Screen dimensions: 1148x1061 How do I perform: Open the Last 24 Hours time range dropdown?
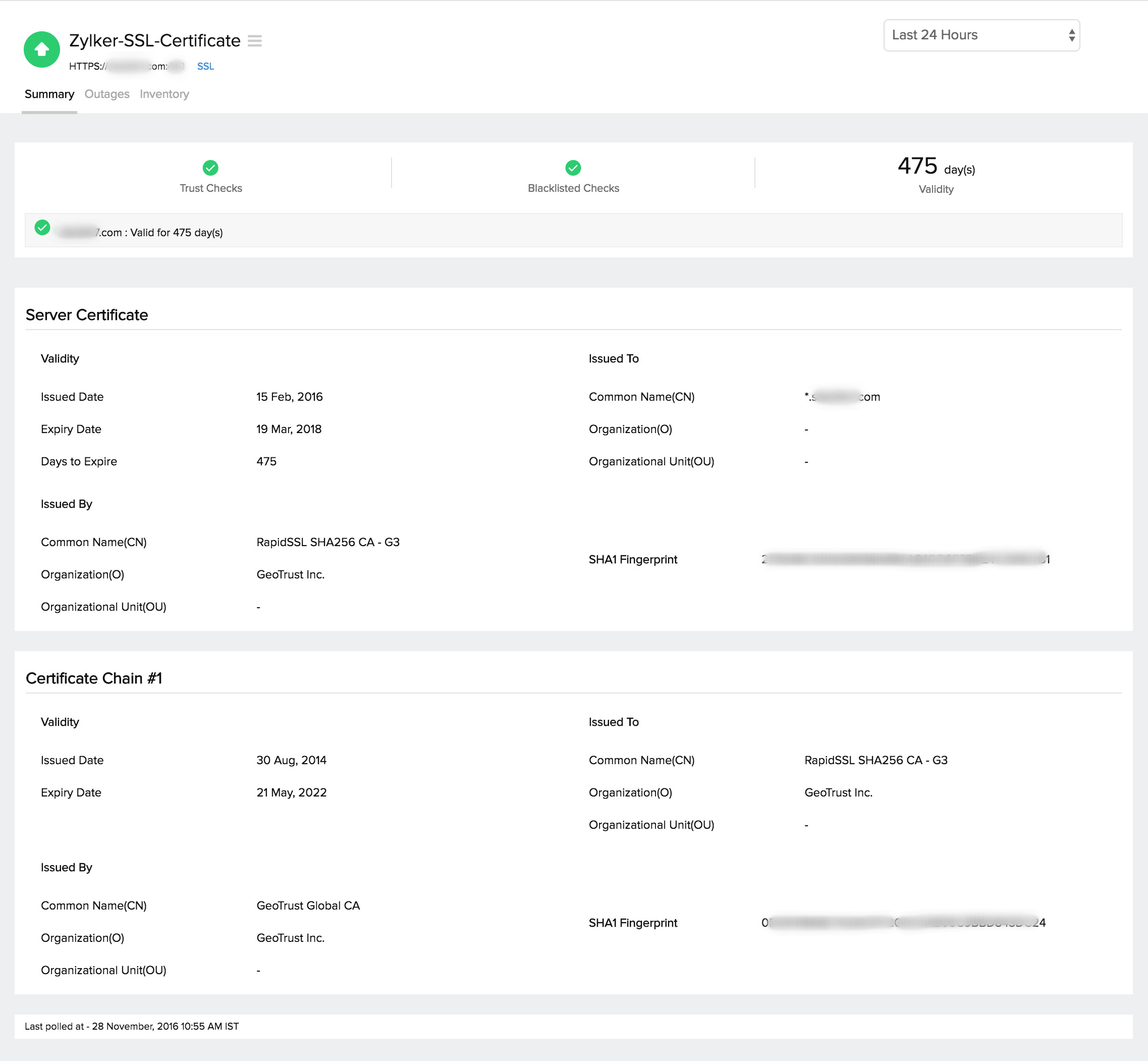coord(981,35)
